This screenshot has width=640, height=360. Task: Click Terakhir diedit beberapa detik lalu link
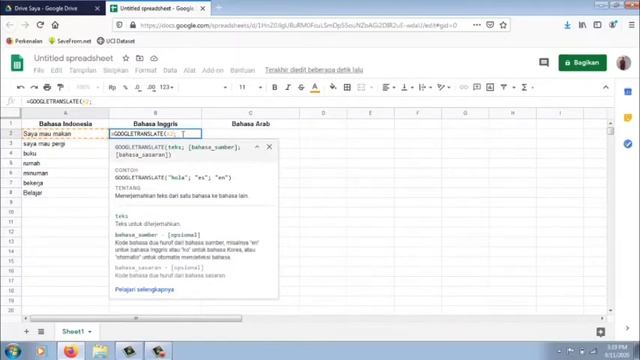(314, 70)
